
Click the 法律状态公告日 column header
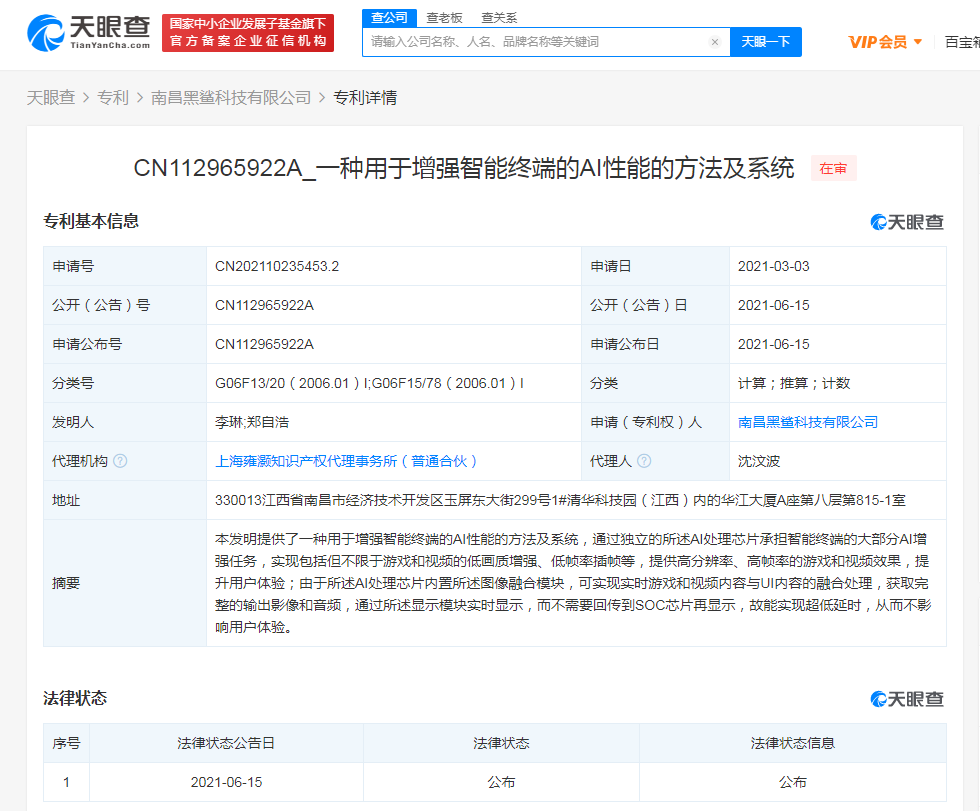[x=226, y=744]
